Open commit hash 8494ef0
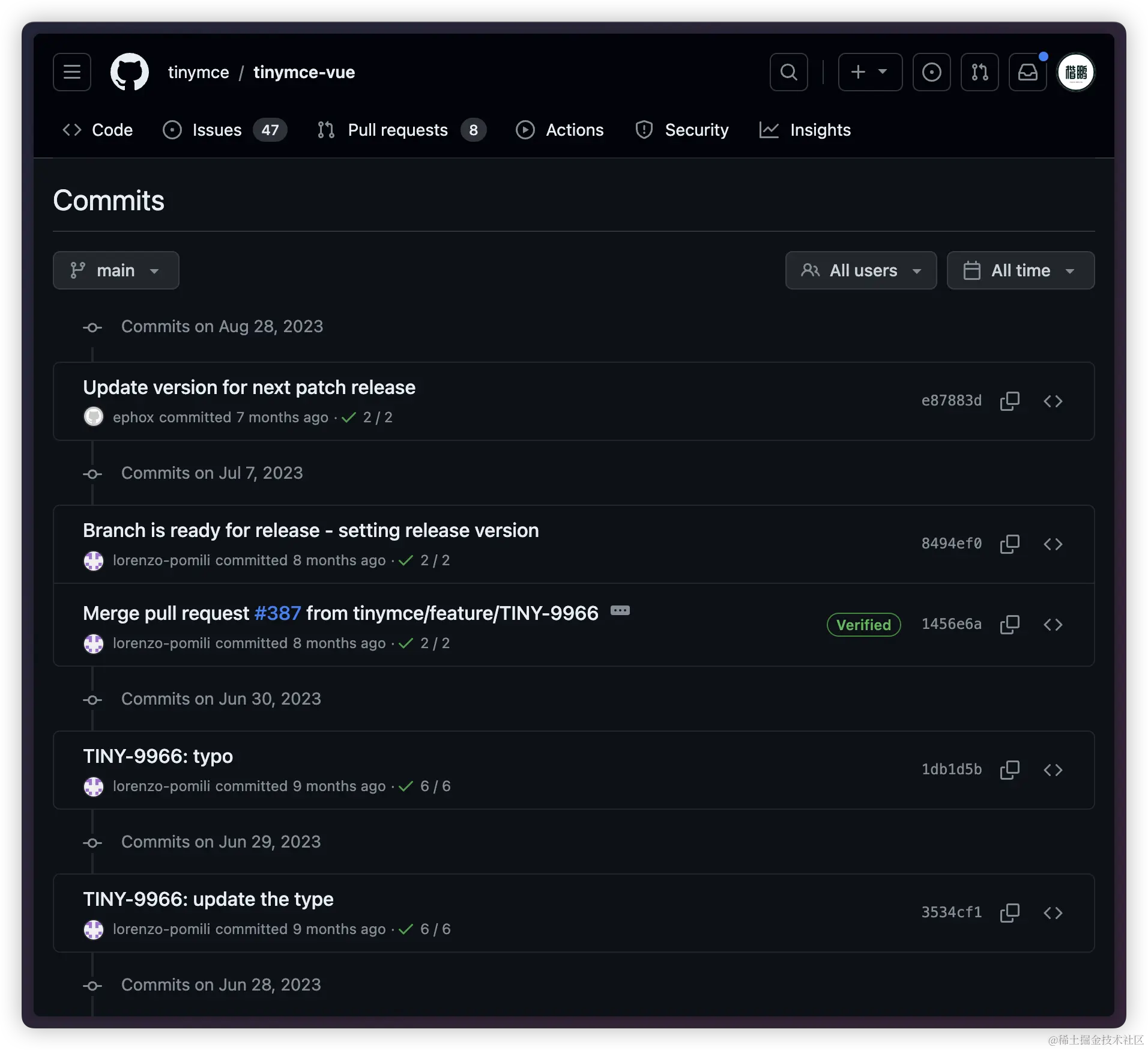The height and width of the screenshot is (1050, 1148). tap(952, 544)
